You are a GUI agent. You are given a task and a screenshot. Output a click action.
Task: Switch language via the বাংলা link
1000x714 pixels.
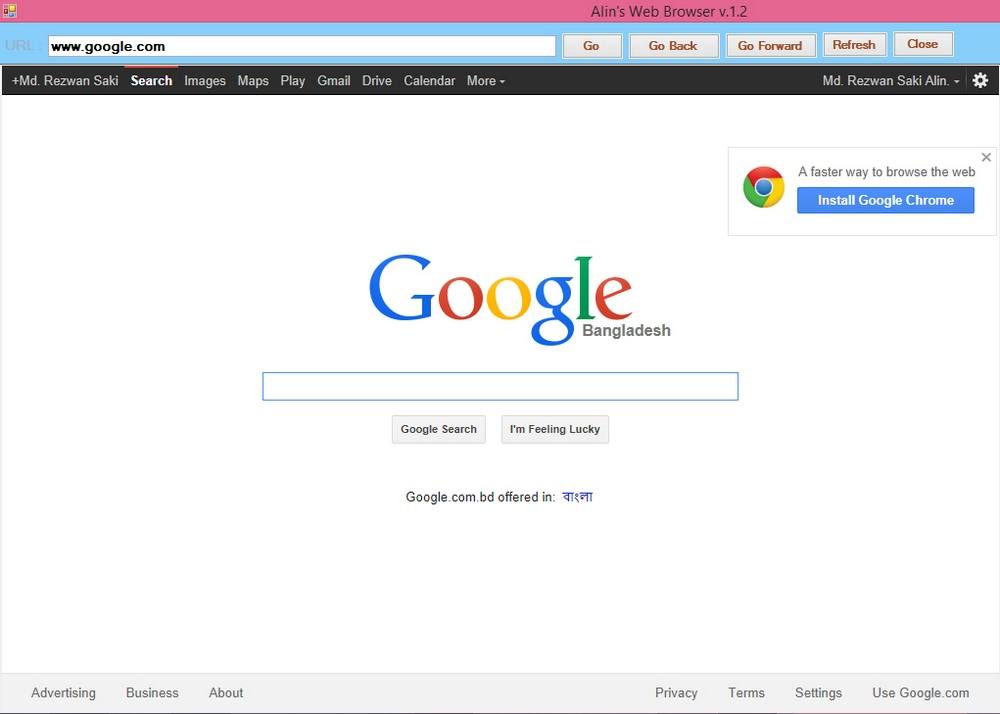577,496
